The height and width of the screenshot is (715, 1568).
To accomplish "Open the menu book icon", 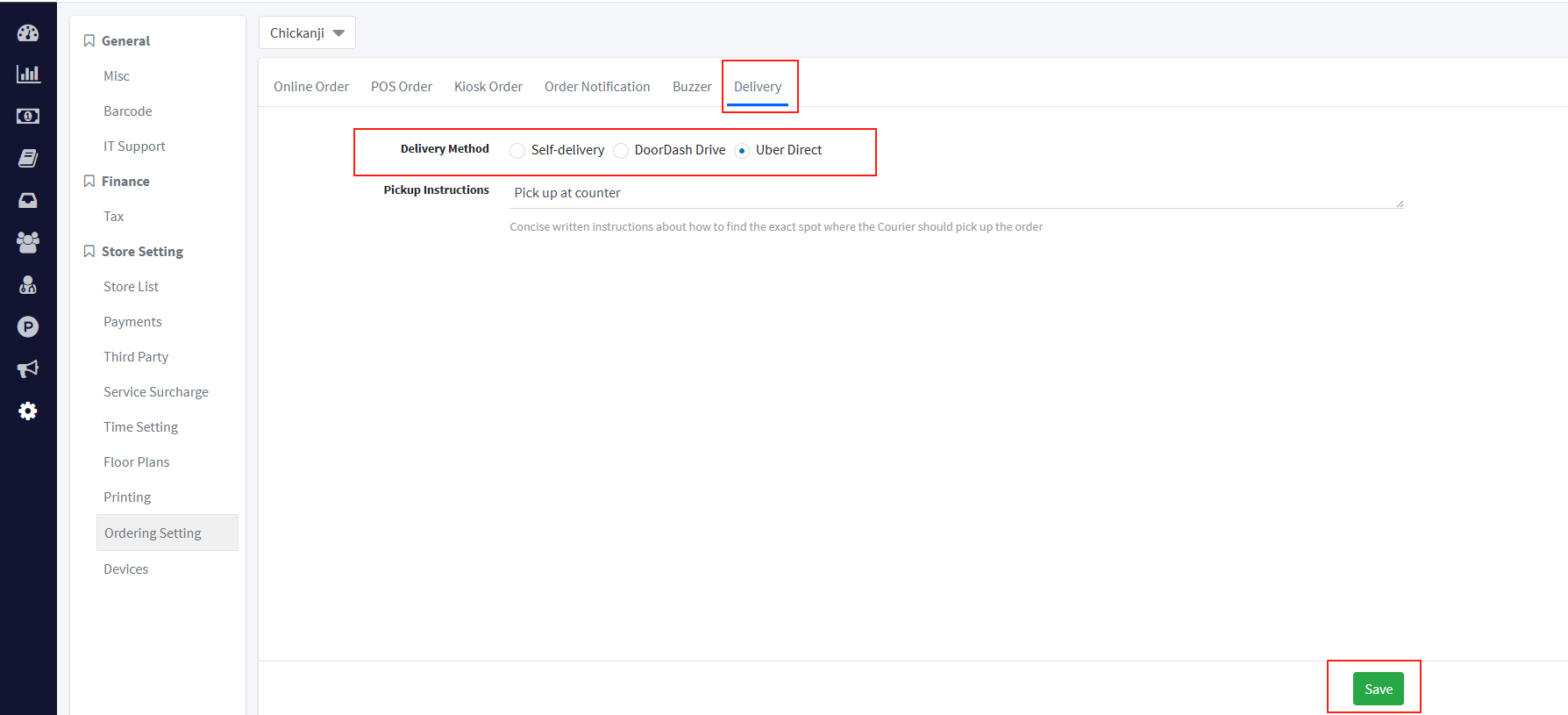I will click(x=28, y=158).
